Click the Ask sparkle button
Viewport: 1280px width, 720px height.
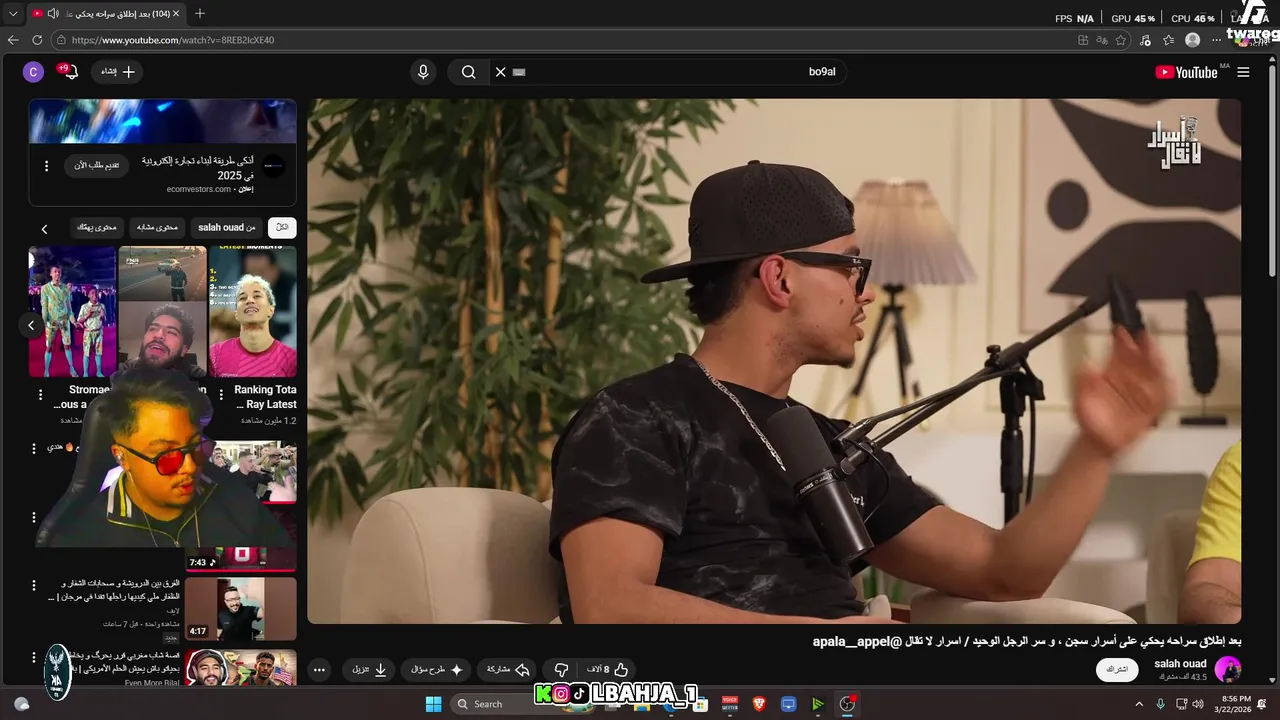[x=437, y=670]
